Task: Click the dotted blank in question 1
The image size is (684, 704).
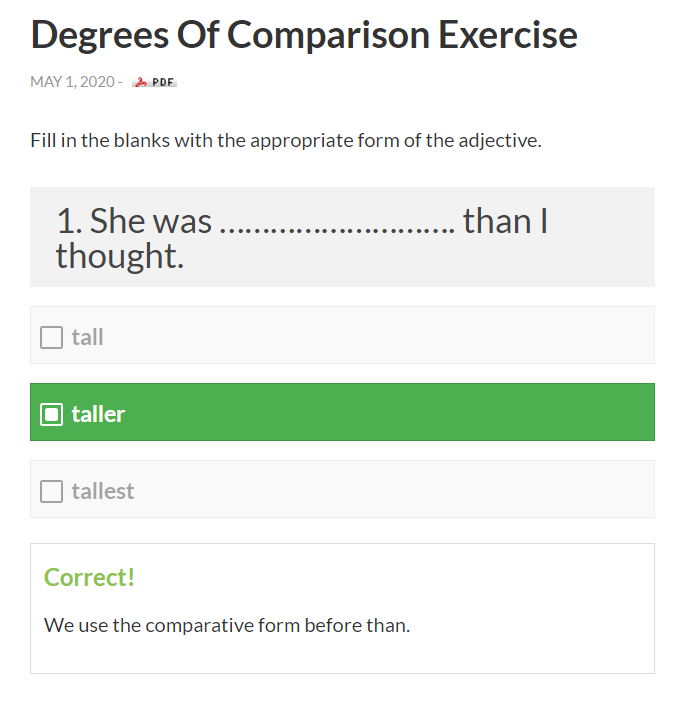Action: click(x=337, y=221)
